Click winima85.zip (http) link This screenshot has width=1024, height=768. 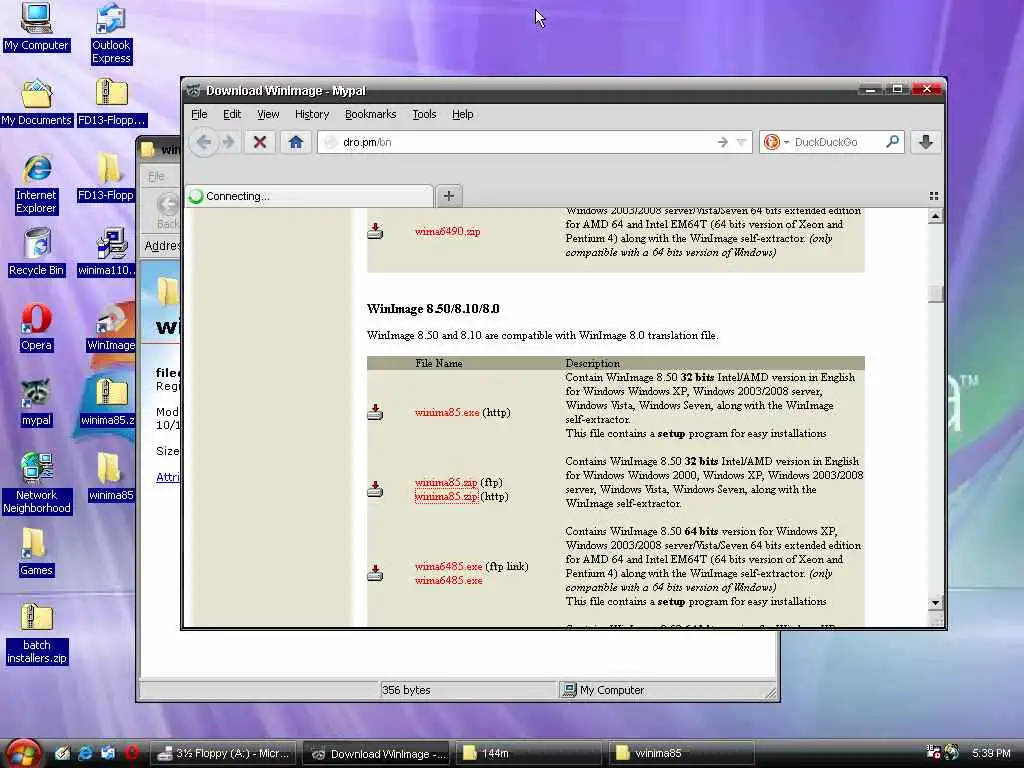coord(446,496)
